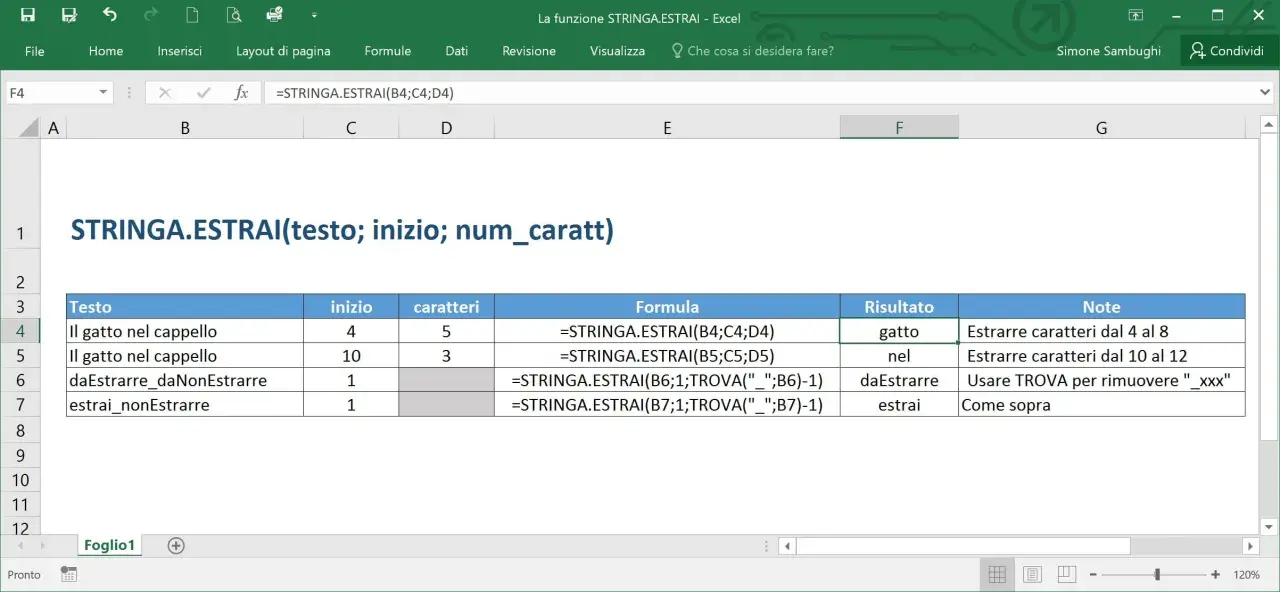Click vertical scrollbar up arrow
The height and width of the screenshot is (592, 1280).
1270,124
